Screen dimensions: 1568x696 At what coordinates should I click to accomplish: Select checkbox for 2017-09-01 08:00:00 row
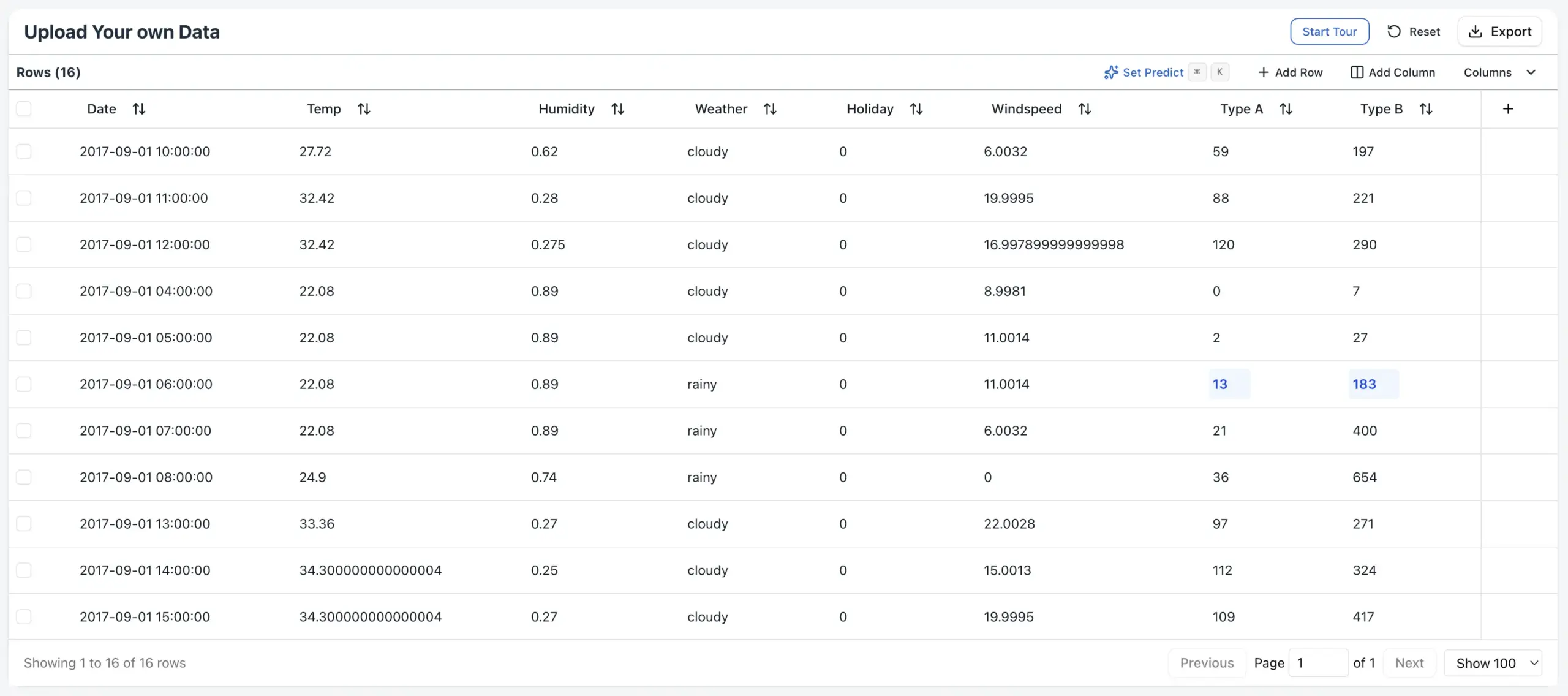pyautogui.click(x=24, y=477)
